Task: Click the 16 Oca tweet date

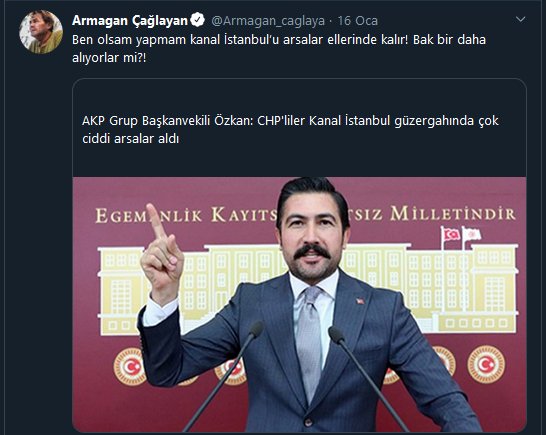Action: (358, 21)
